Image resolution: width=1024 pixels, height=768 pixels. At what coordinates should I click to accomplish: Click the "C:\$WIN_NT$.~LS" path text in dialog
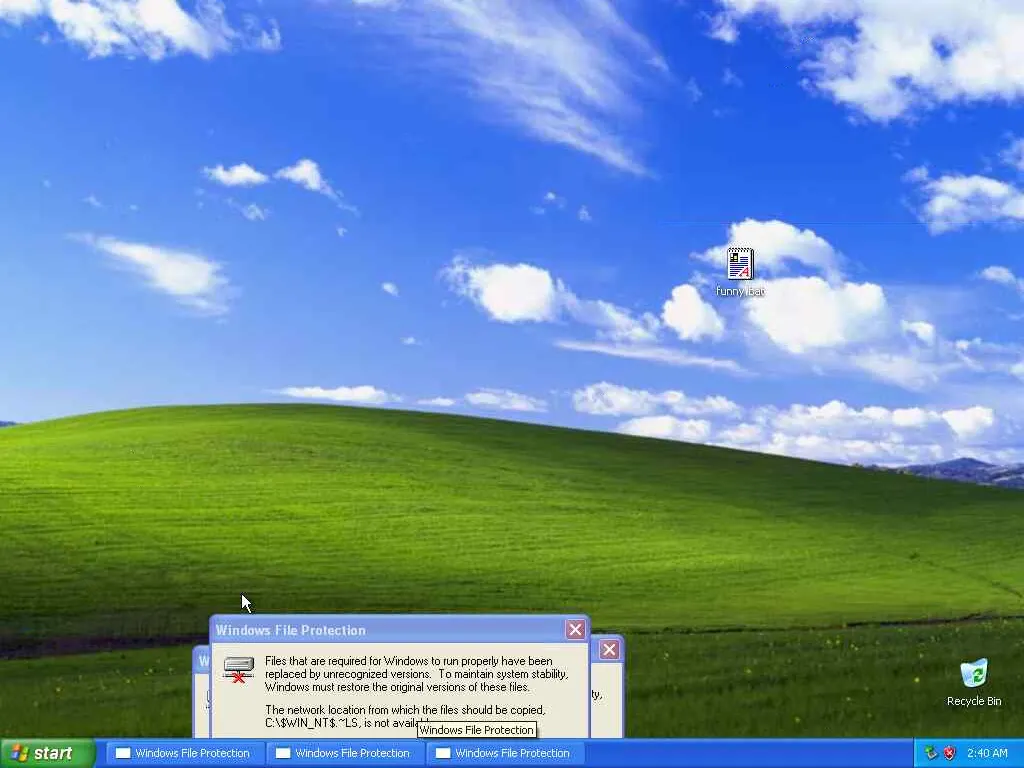(312, 723)
